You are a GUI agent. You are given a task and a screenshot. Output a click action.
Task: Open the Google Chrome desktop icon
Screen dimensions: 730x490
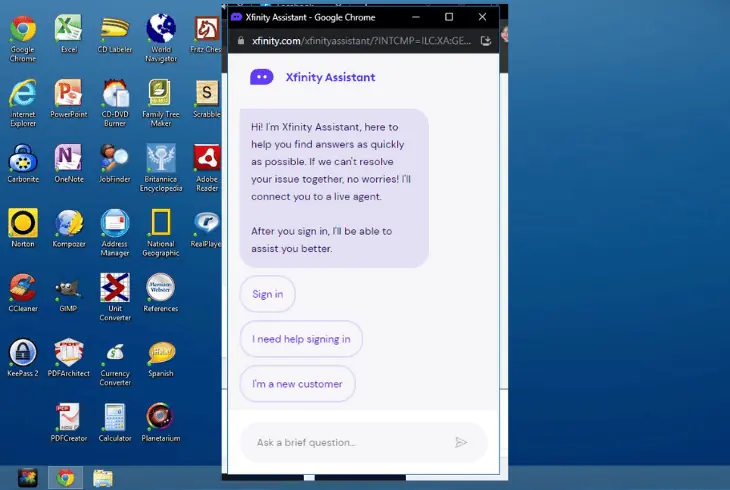[x=23, y=38]
